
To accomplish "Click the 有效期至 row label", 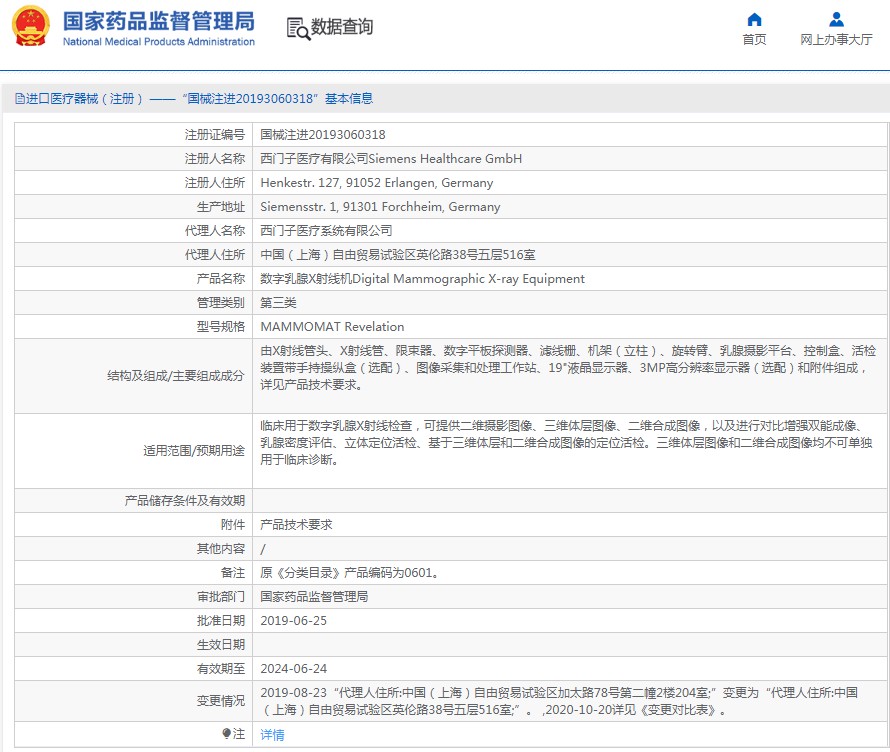I will 221,669.
